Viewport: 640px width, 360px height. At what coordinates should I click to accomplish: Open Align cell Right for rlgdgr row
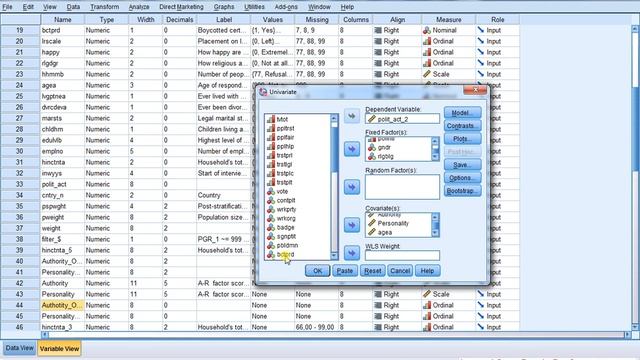pyautogui.click(x=397, y=63)
